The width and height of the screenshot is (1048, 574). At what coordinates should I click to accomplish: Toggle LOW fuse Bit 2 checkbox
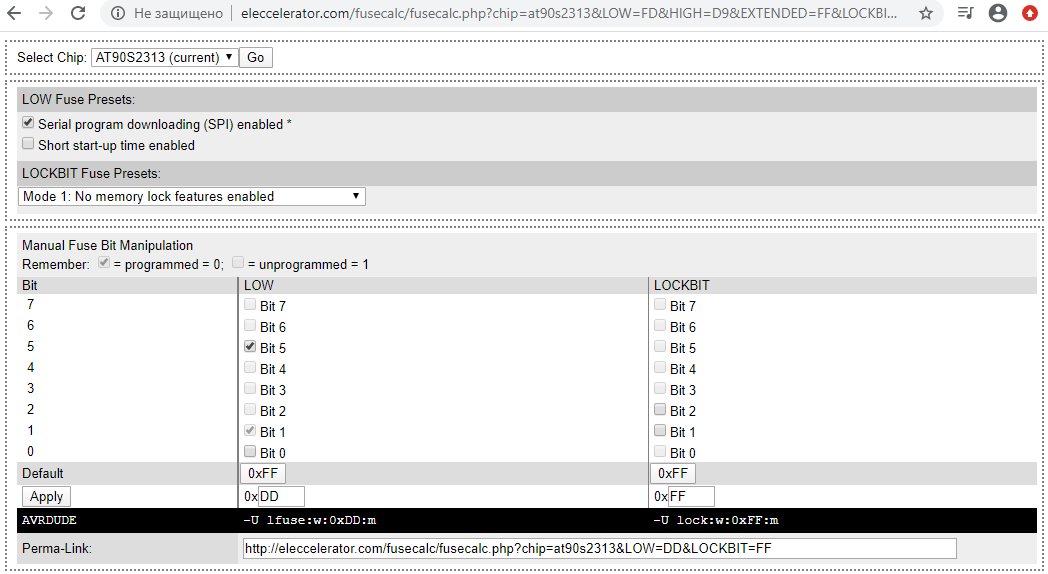pyautogui.click(x=250, y=410)
